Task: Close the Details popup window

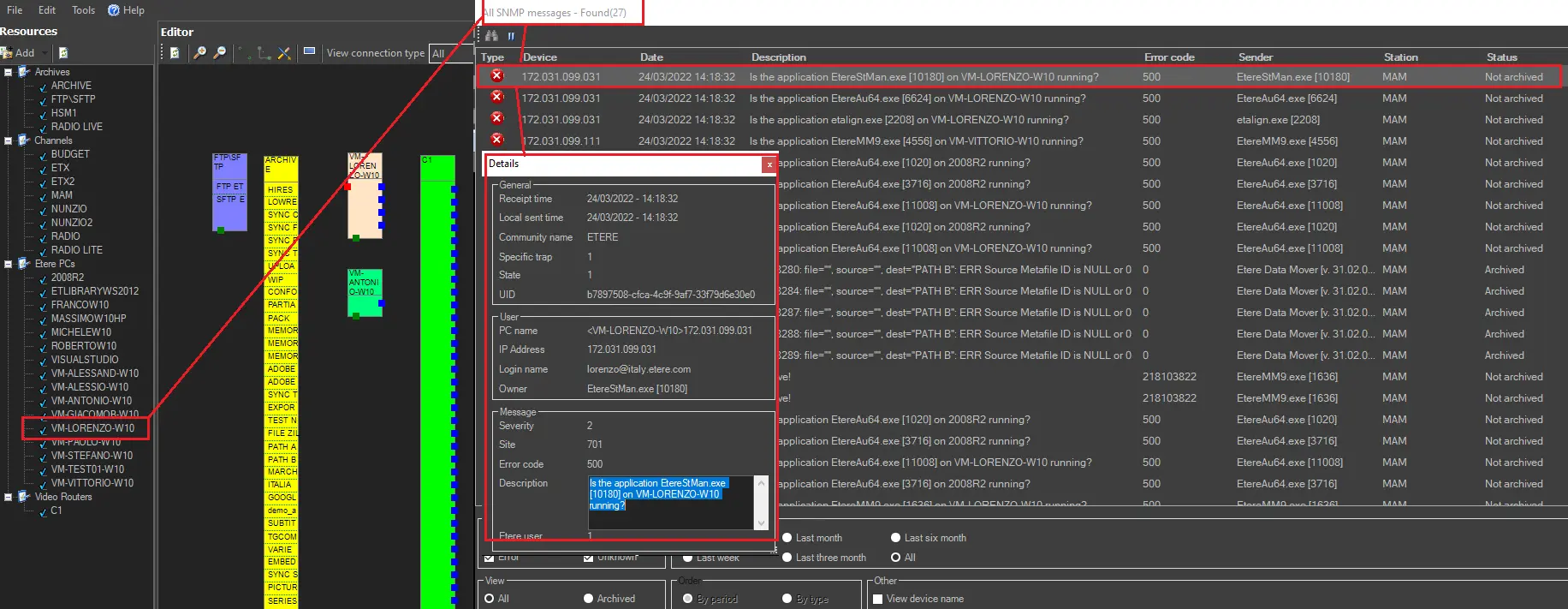Action: pyautogui.click(x=769, y=164)
